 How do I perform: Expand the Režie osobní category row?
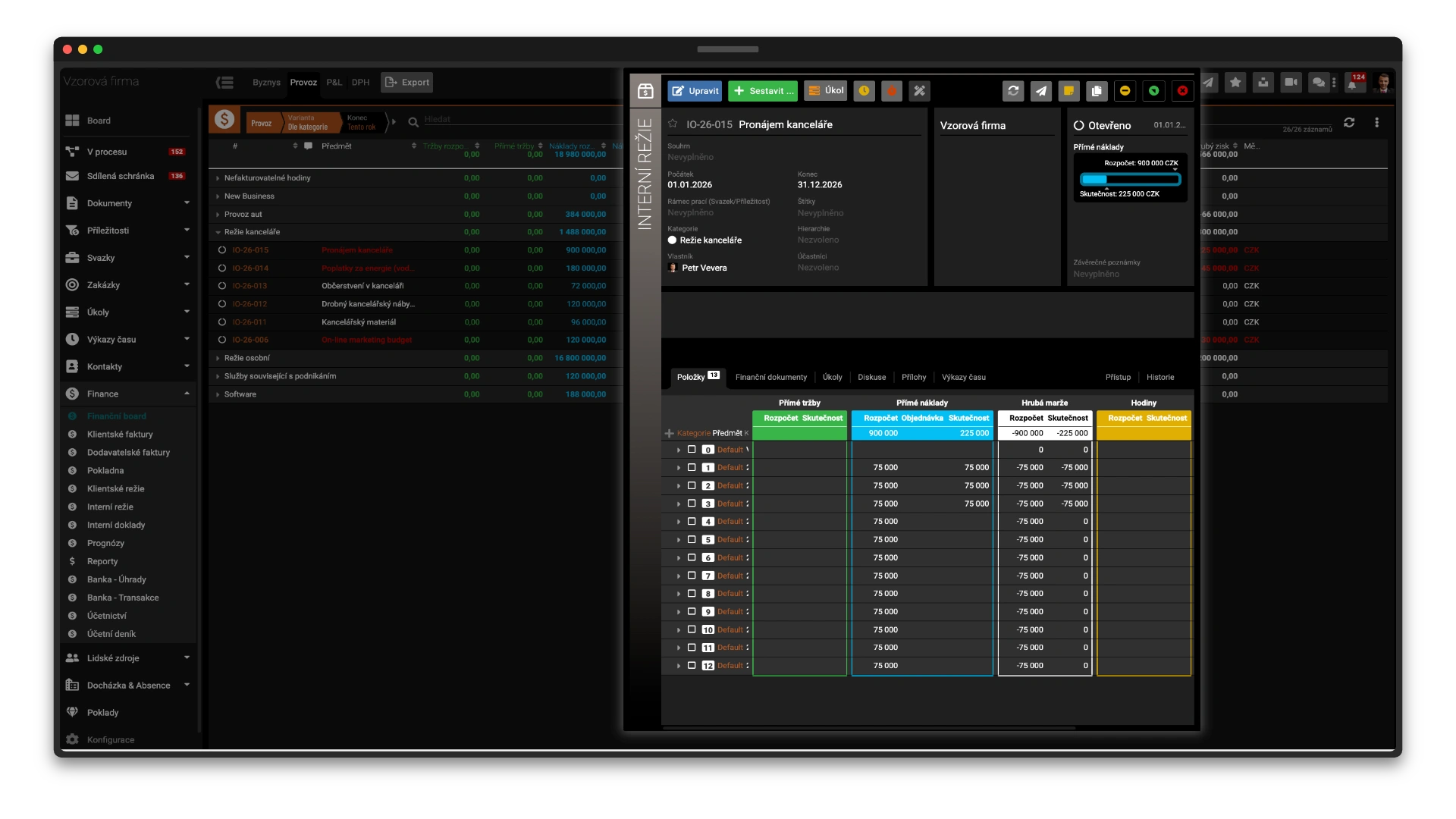(218, 358)
